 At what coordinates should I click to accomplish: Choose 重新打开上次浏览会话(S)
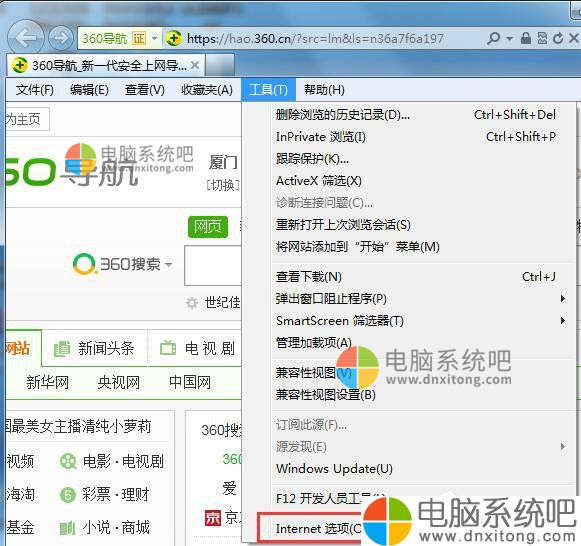click(415, 225)
